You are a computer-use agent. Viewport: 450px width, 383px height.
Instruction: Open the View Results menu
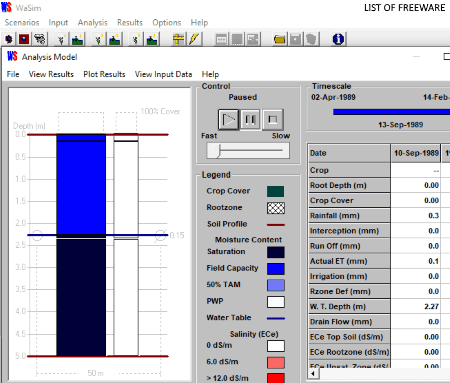[x=51, y=74]
